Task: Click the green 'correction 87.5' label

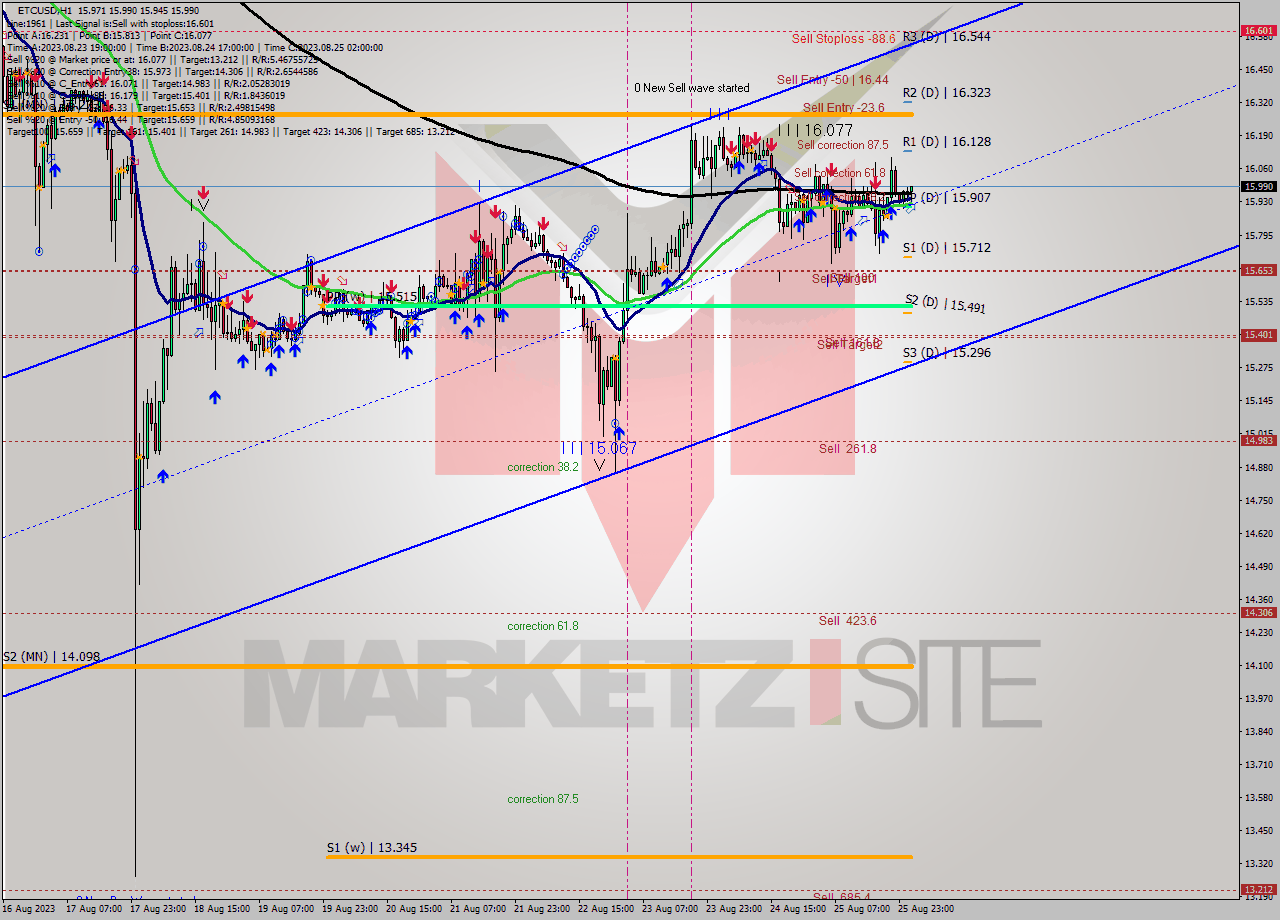Action: coord(543,799)
